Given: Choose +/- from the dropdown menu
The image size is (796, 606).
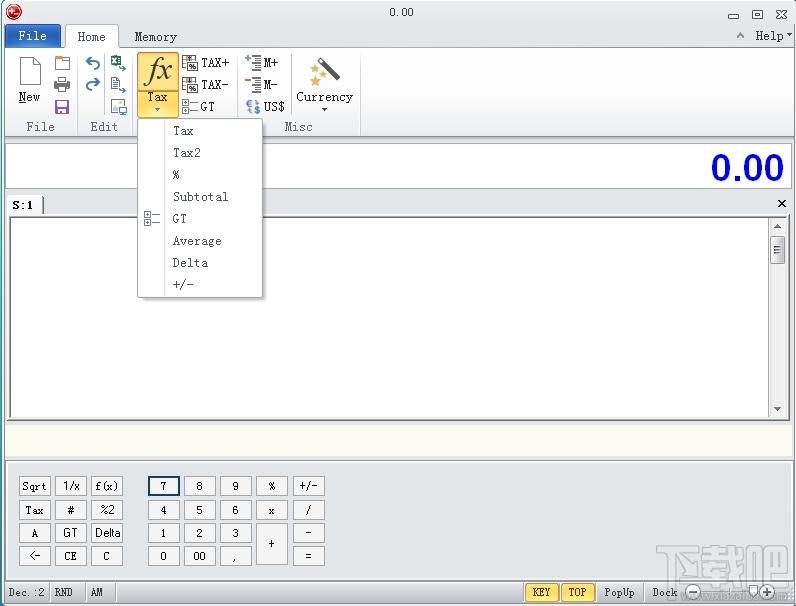Looking at the screenshot, I should pos(200,284).
